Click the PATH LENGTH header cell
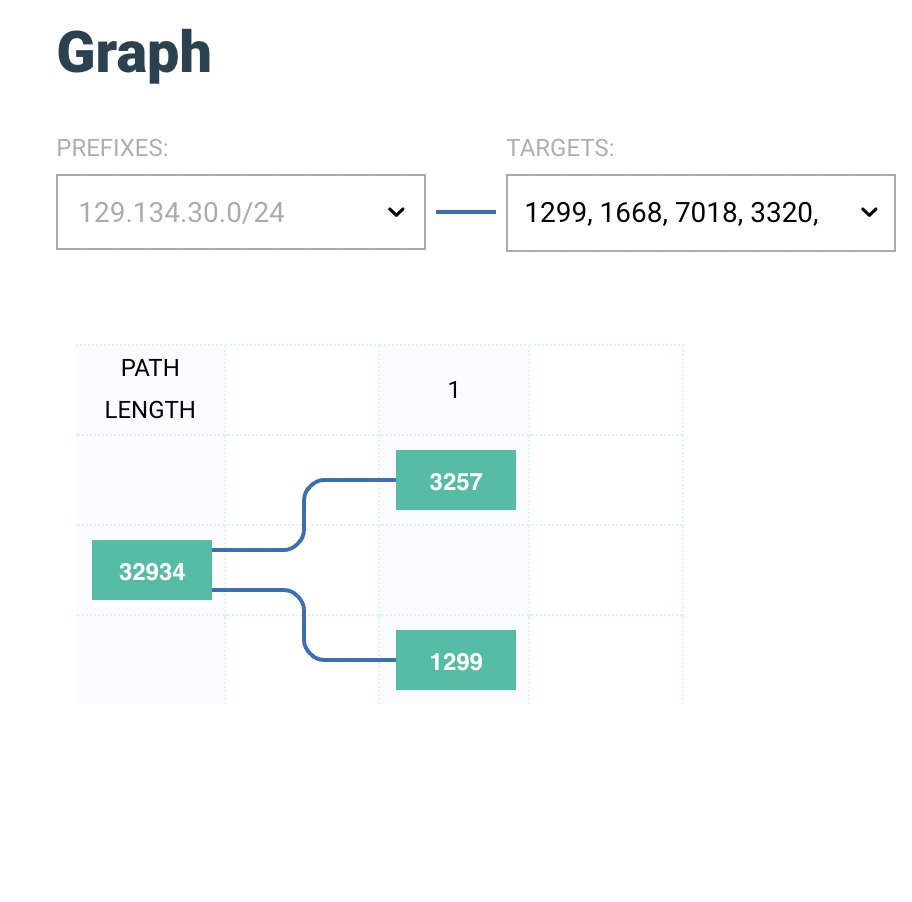912x902 pixels. pos(150,389)
